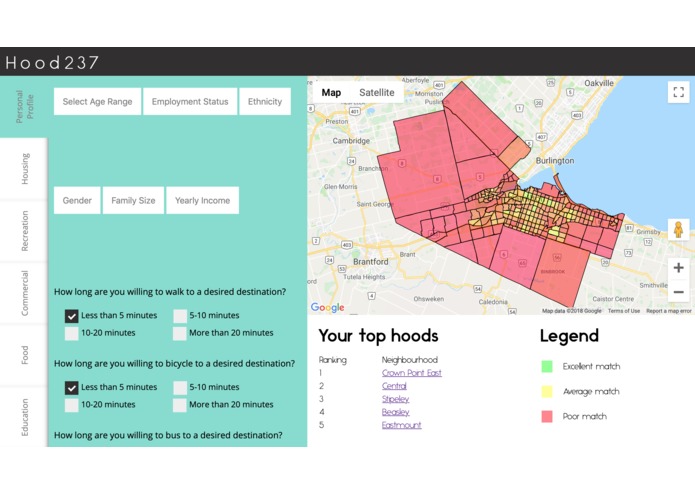Viewport: 695px width, 494px height.
Task: Open the Family Size dropdown
Action: pos(133,200)
